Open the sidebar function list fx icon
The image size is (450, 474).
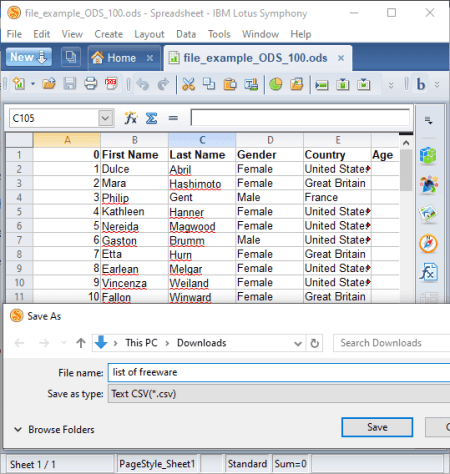click(x=428, y=272)
